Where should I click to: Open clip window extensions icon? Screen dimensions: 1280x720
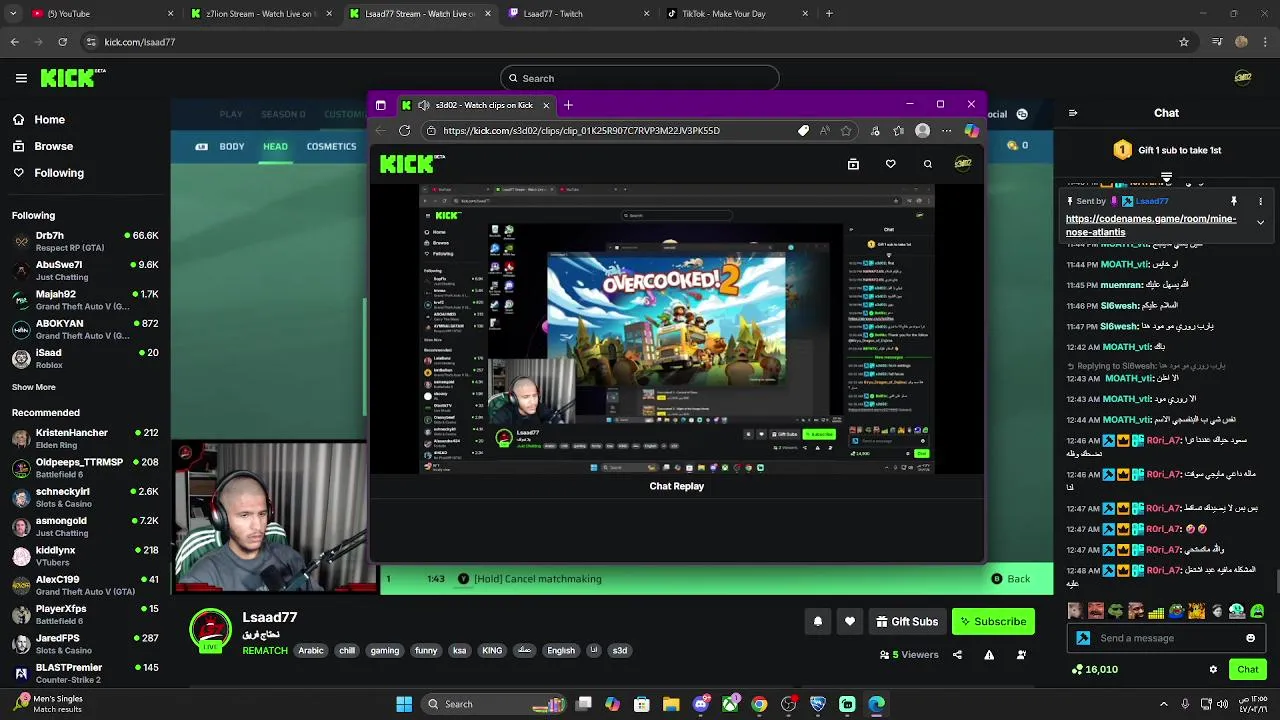click(875, 130)
